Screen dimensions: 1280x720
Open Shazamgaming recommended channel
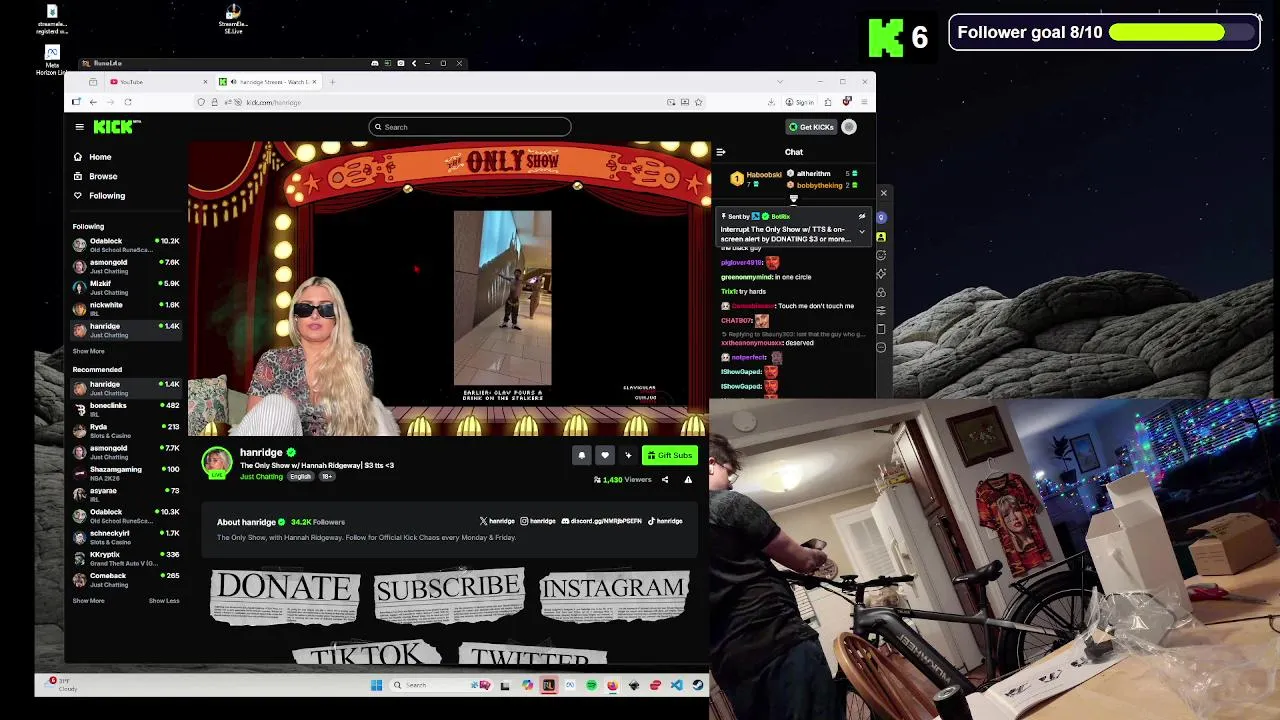126,473
